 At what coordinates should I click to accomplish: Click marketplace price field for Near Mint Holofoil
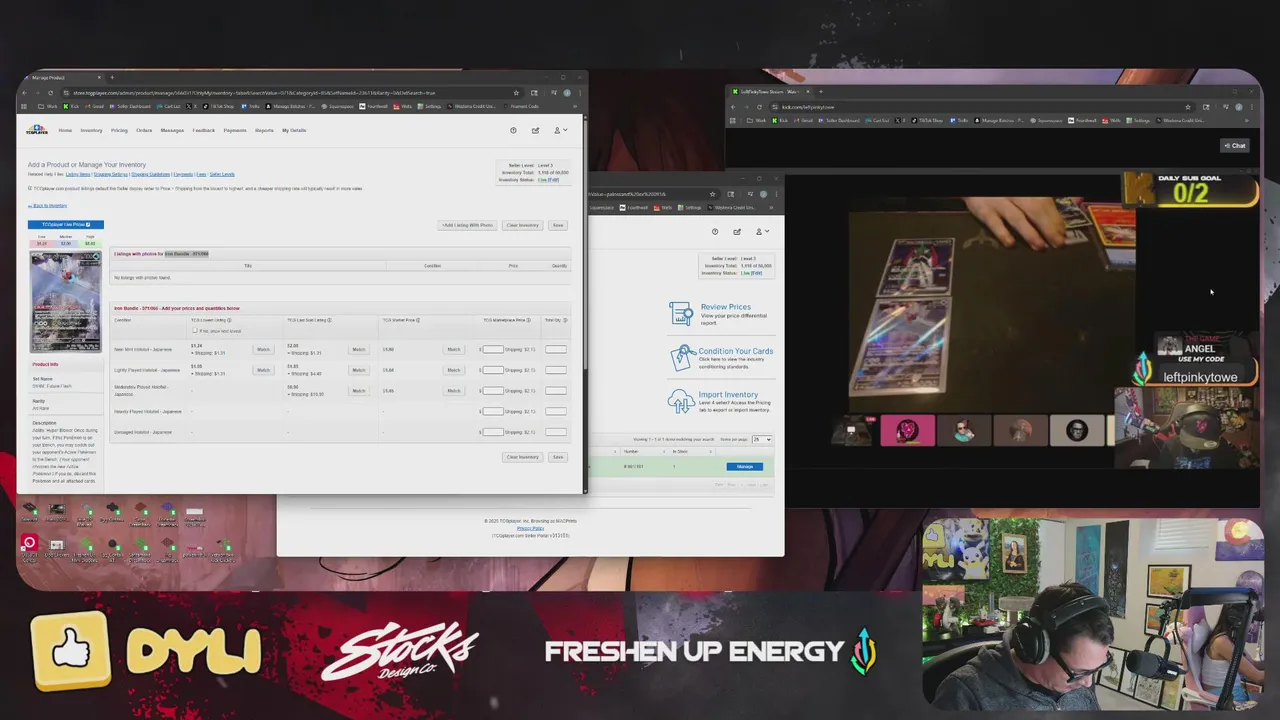coord(493,350)
